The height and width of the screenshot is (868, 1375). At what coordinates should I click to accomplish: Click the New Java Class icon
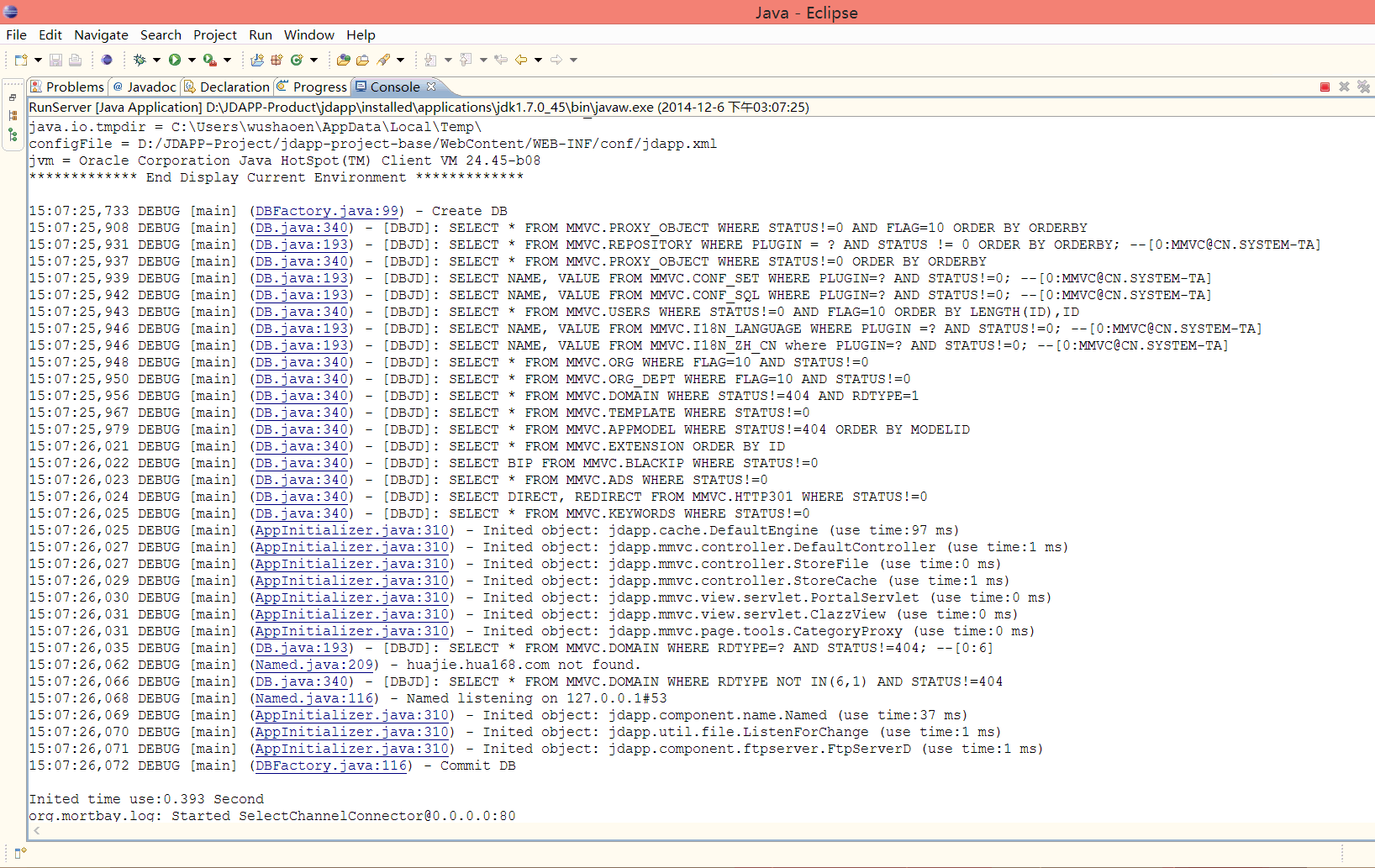[296, 60]
